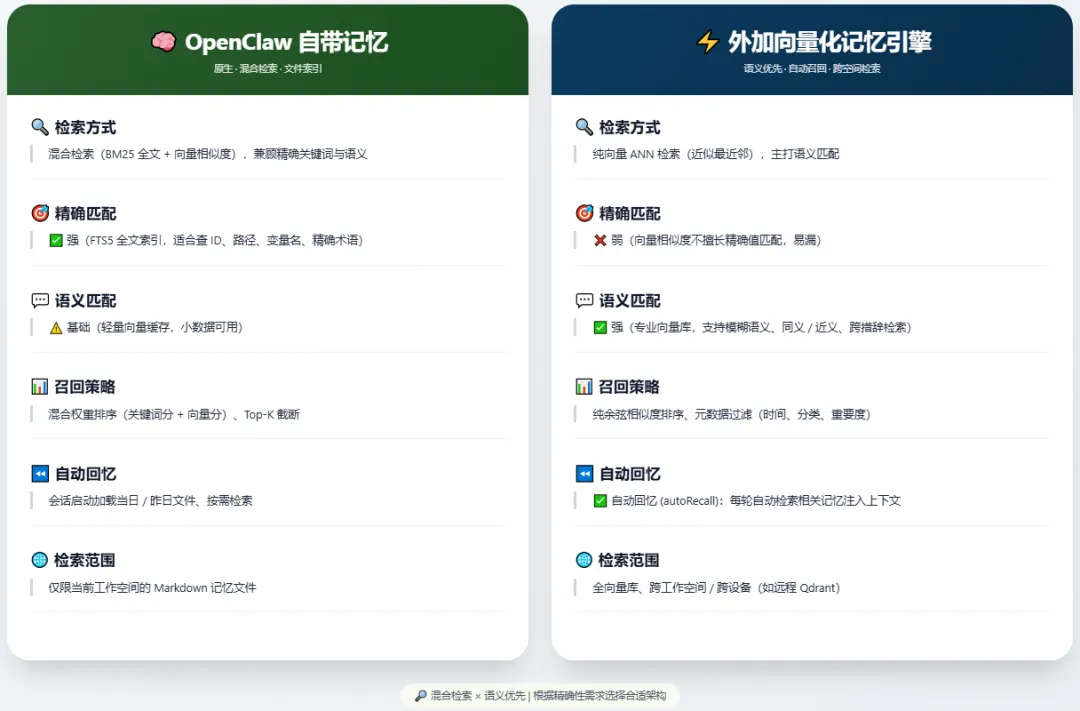Click the rewind icon in 外加向量化 自动回忆
The image size is (1080, 711).
[x=584, y=473]
